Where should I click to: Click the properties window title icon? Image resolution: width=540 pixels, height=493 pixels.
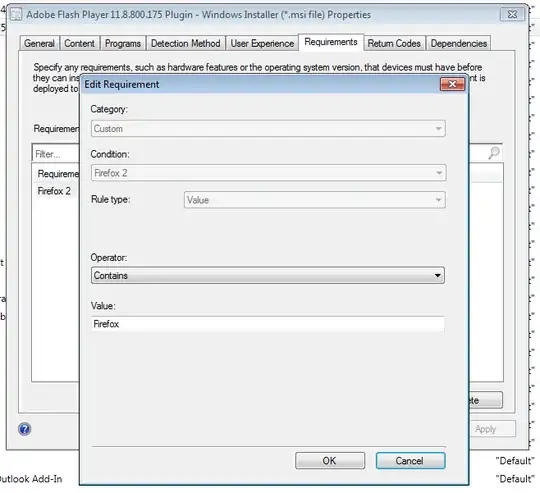pos(15,14)
